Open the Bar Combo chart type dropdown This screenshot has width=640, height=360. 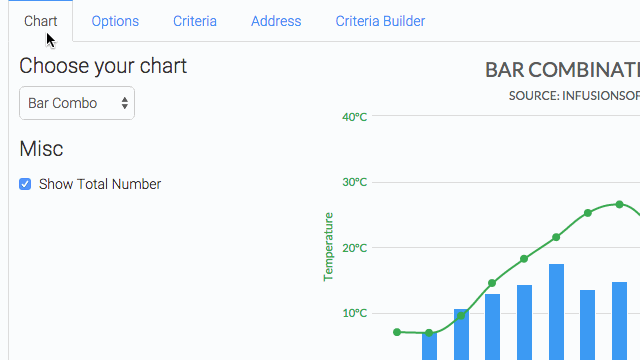[77, 103]
